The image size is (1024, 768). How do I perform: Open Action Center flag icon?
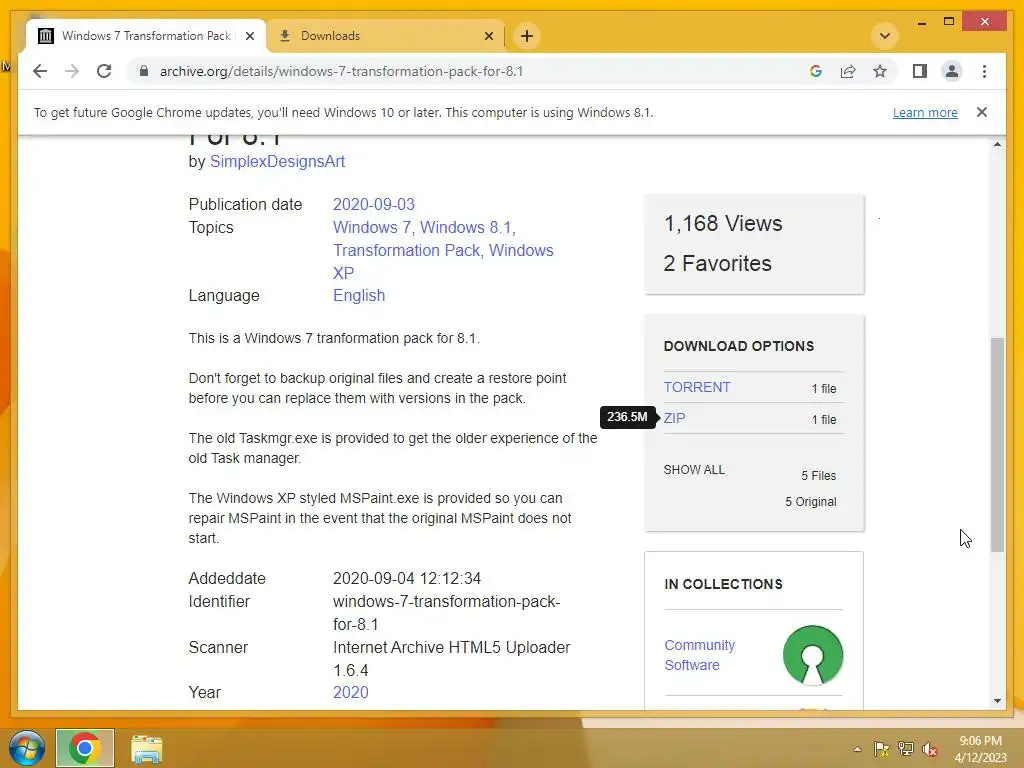point(881,749)
